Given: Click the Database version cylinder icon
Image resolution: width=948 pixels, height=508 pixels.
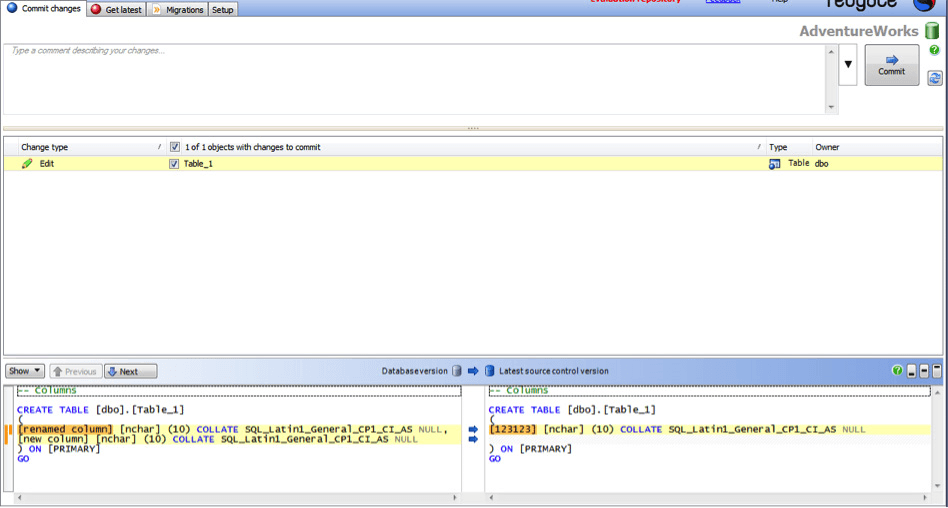Looking at the screenshot, I should click(x=457, y=371).
